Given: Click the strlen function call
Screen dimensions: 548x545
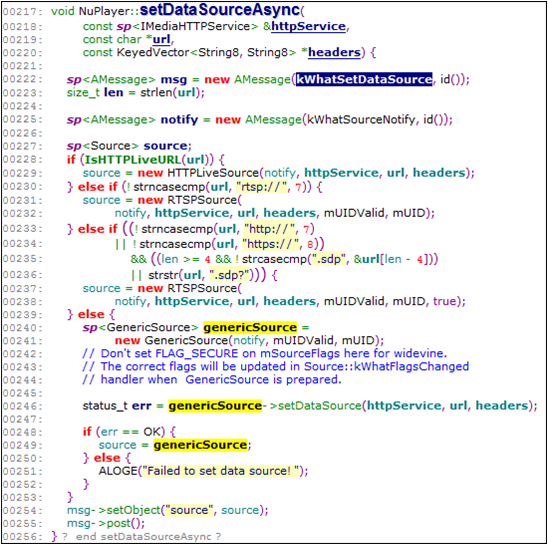Looking at the screenshot, I should coord(157,93).
